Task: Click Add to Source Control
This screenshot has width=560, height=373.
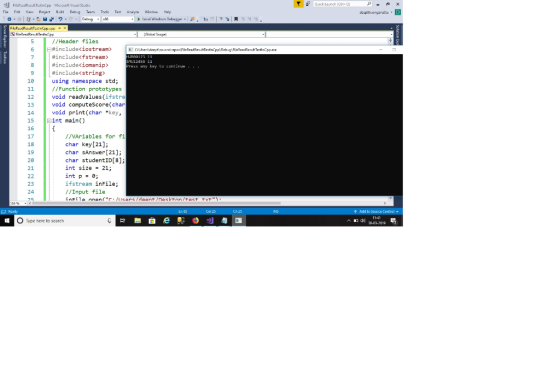Action: pyautogui.click(x=376, y=212)
